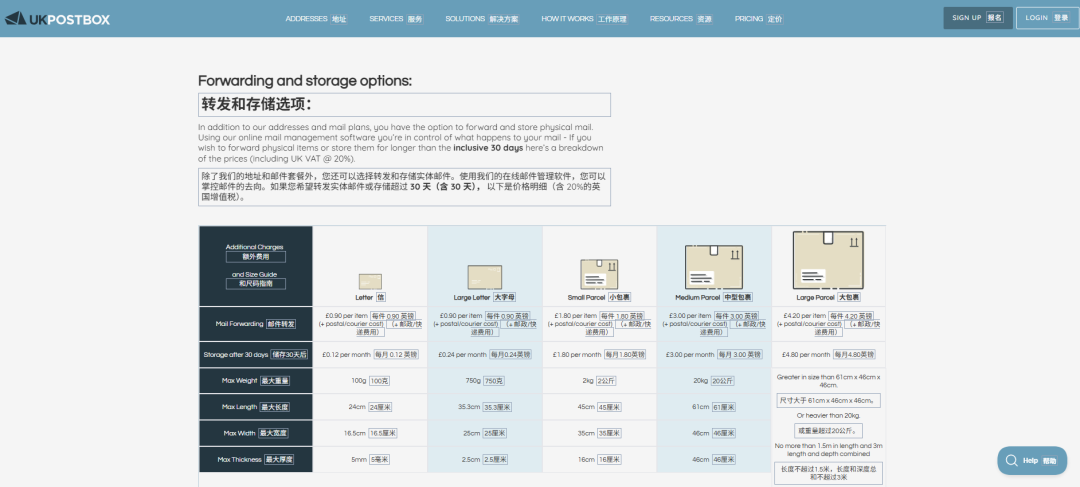
Task: Expand the Services navigation menu
Action: click(395, 19)
